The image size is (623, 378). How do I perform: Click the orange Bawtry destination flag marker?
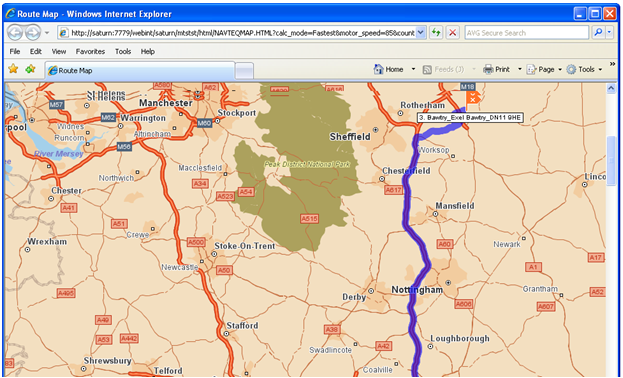[x=473, y=97]
